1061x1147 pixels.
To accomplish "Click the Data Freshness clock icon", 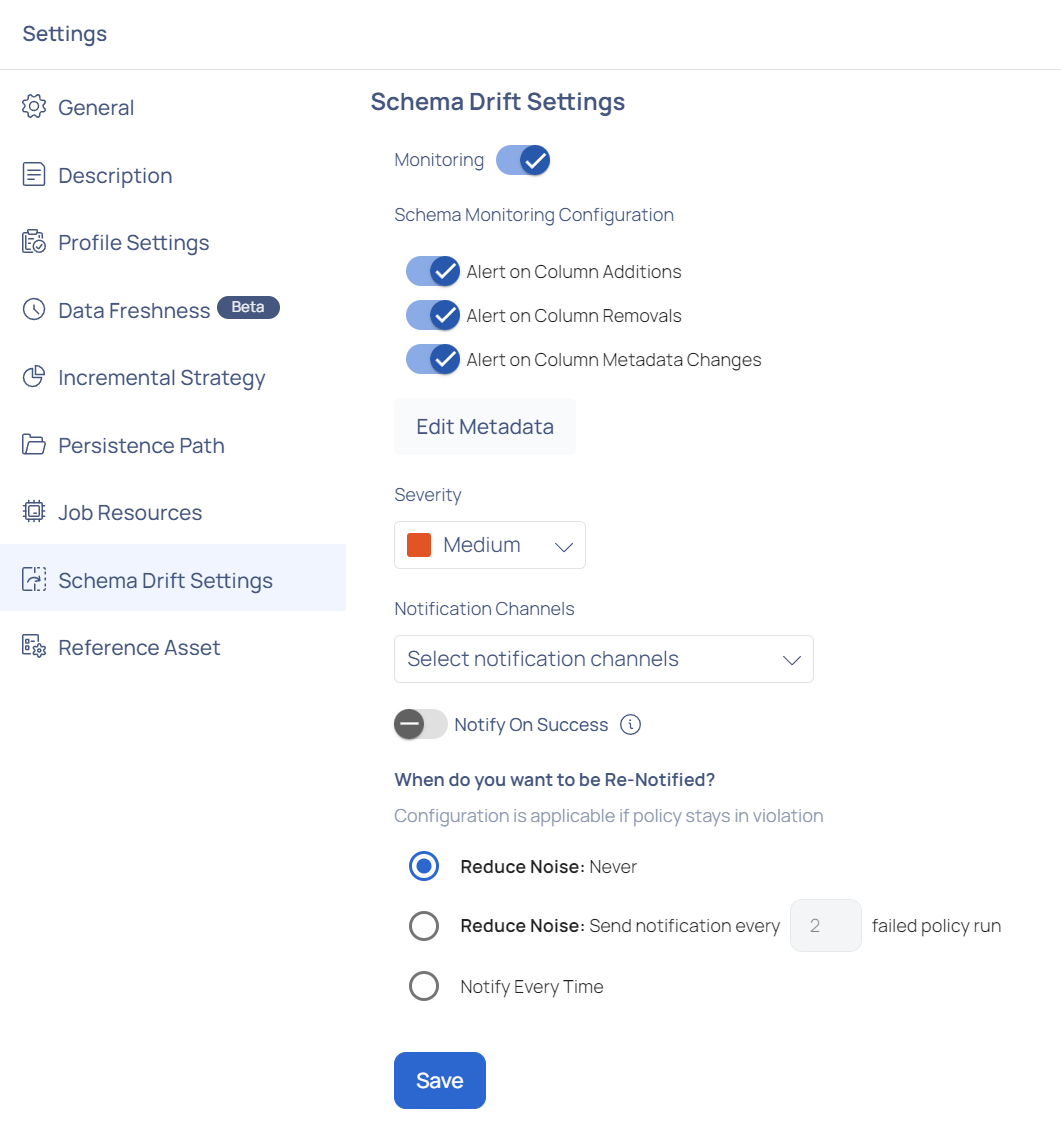I will tap(34, 309).
